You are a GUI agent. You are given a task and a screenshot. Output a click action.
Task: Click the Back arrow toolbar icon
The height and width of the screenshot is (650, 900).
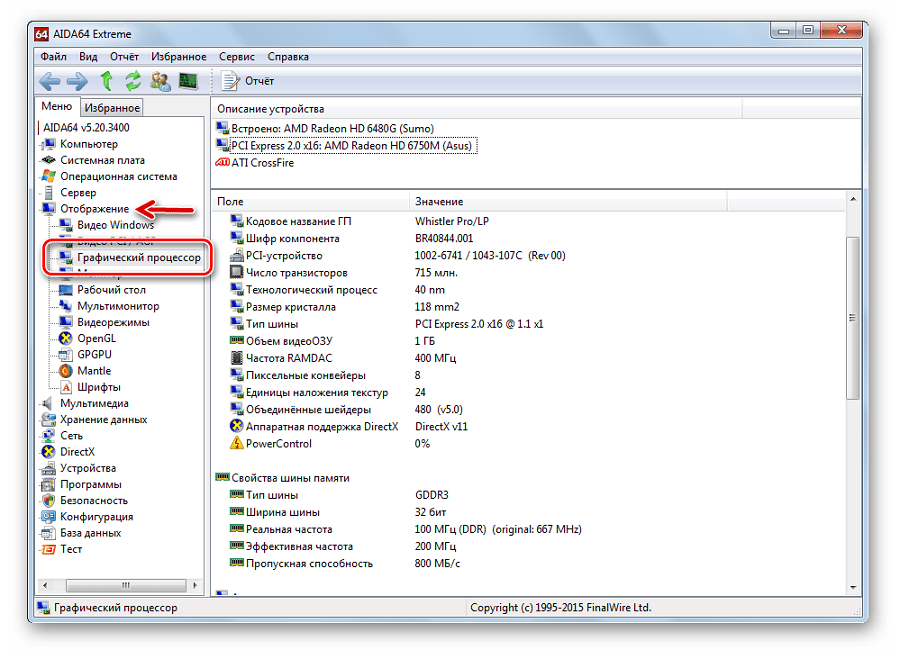[49, 81]
